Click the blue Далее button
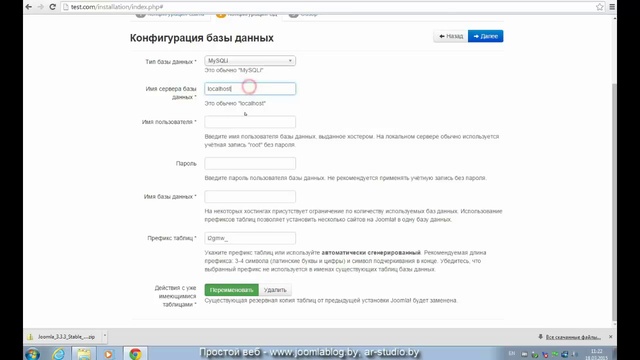The image size is (640, 360). 486,36
